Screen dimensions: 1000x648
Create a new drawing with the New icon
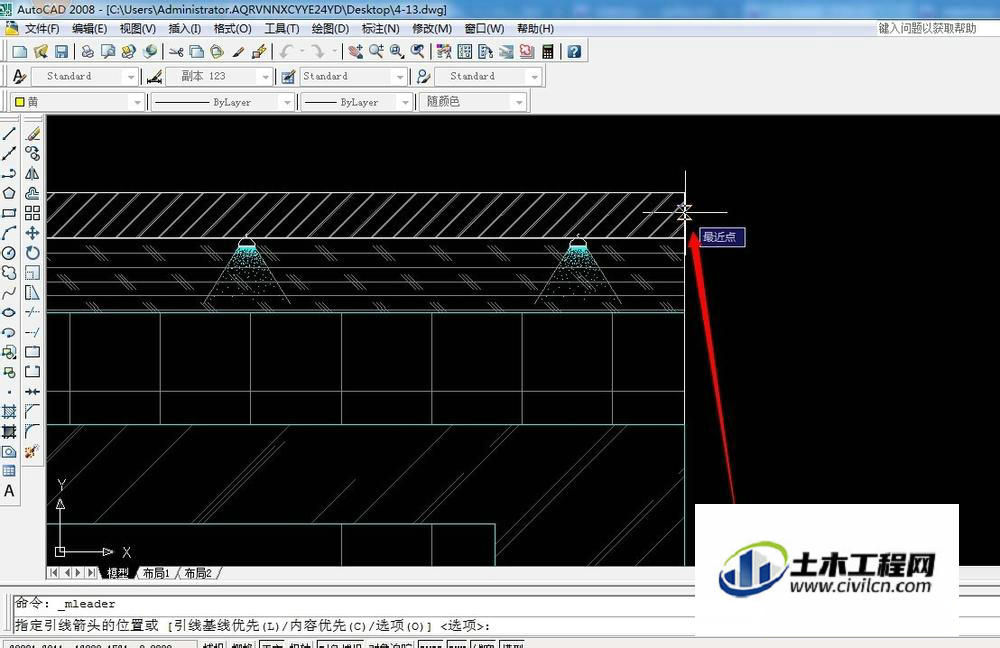20,52
